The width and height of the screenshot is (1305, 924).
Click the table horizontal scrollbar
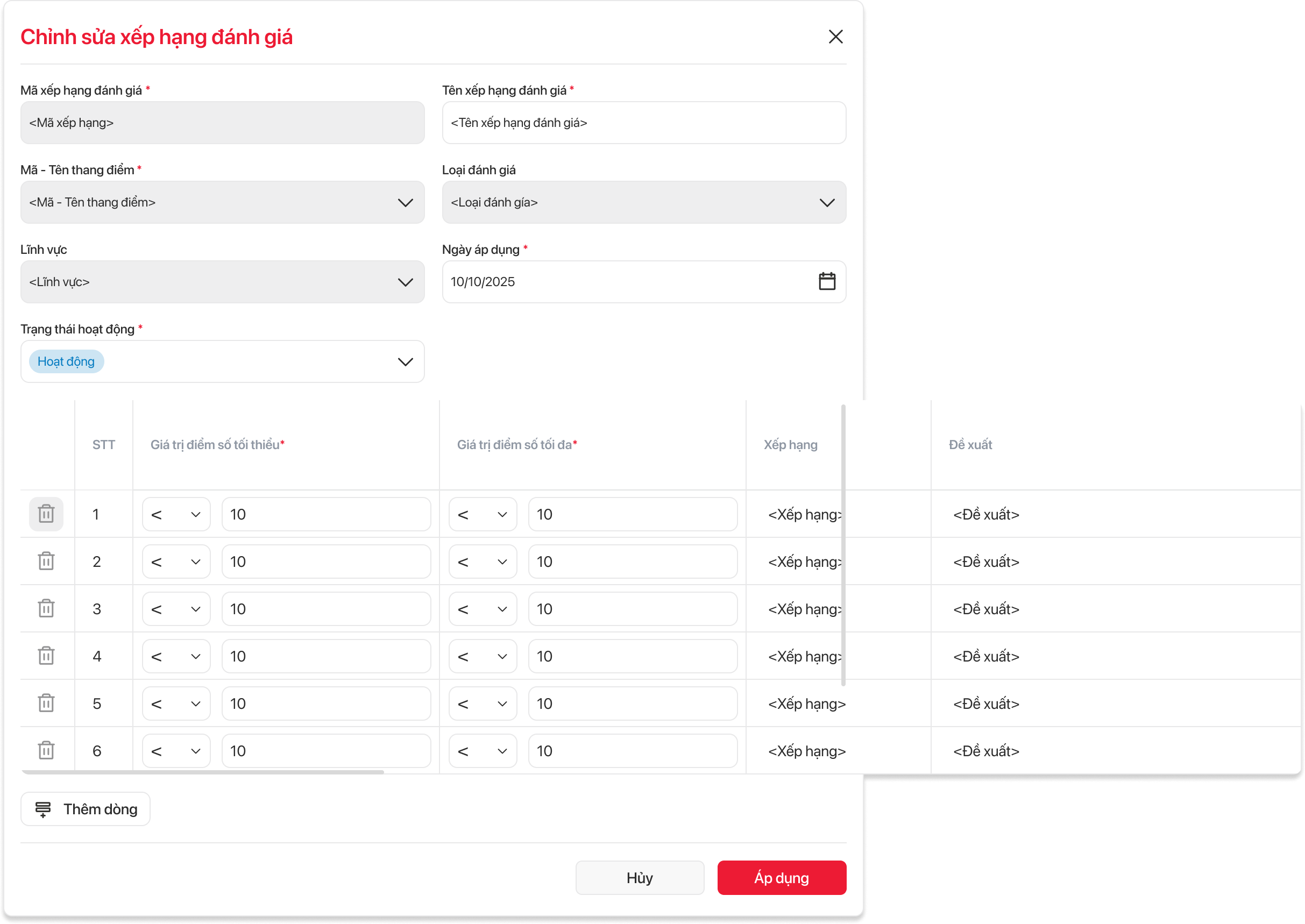pyautogui.click(x=203, y=772)
